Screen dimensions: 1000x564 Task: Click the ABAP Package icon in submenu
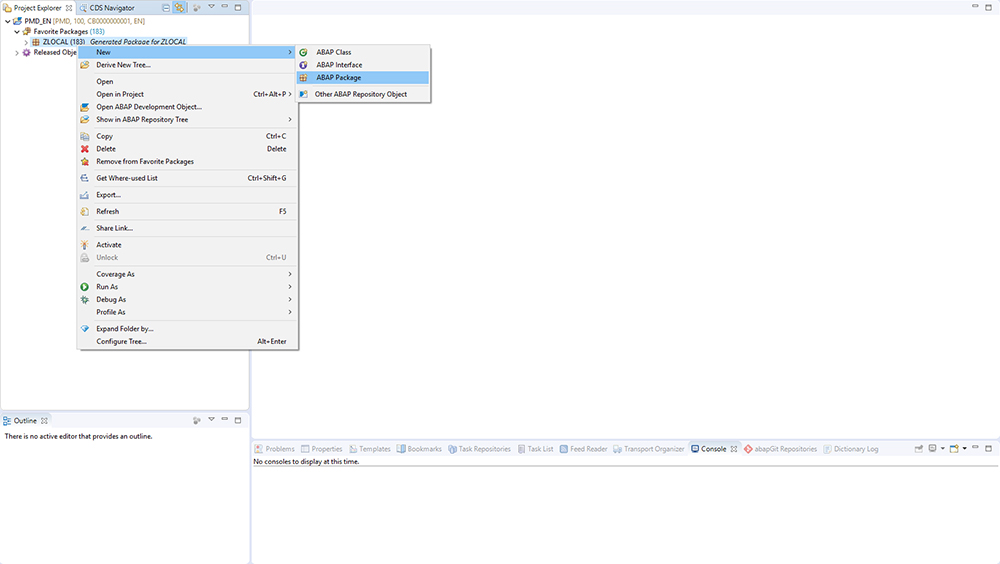pos(304,78)
